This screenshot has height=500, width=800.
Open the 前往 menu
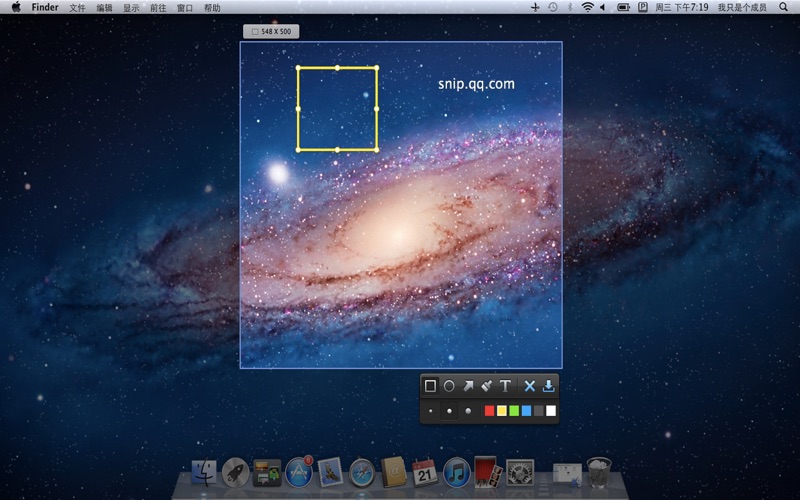pyautogui.click(x=158, y=7)
